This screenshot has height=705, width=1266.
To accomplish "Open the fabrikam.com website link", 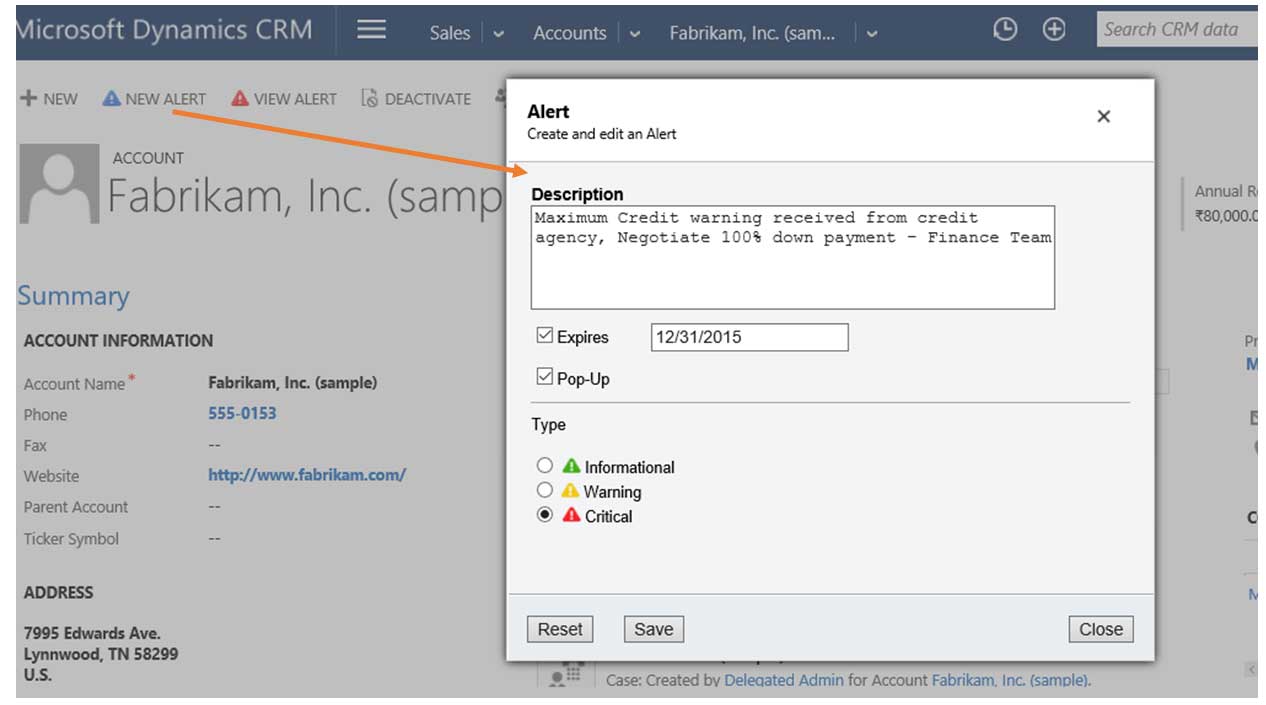I will 306,476.
